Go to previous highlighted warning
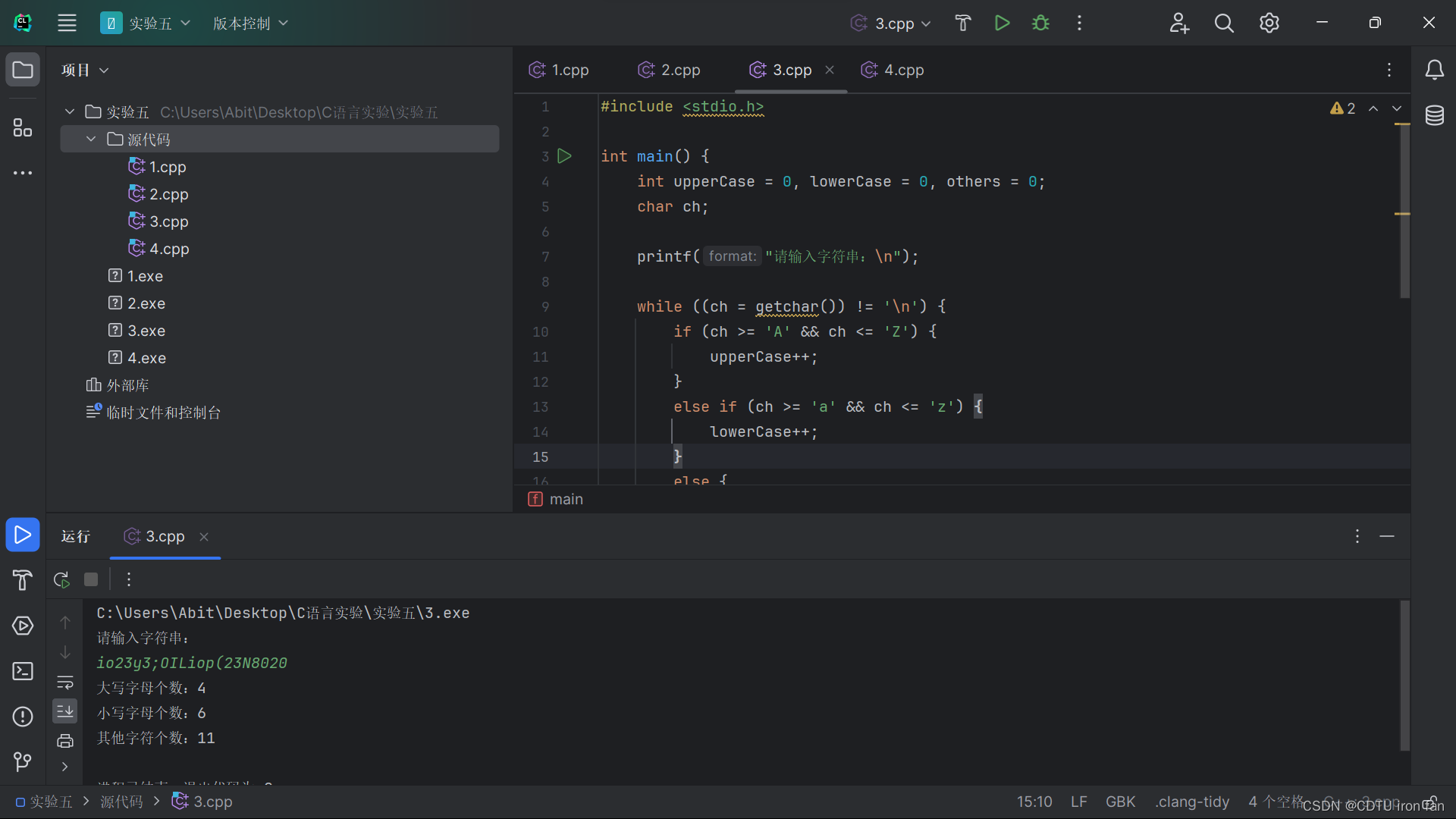This screenshot has width=1456, height=819. point(1373,108)
